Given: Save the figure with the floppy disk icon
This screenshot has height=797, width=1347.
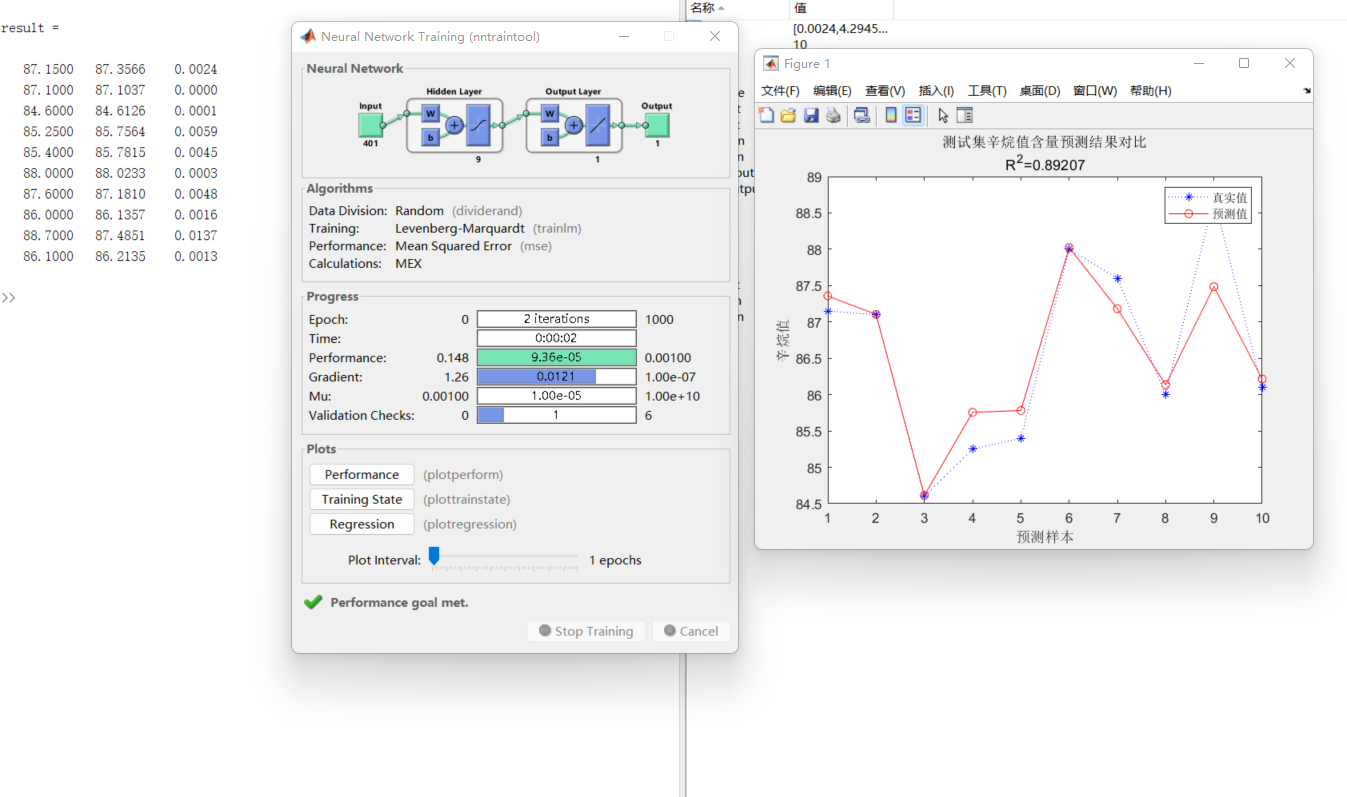Looking at the screenshot, I should point(811,115).
